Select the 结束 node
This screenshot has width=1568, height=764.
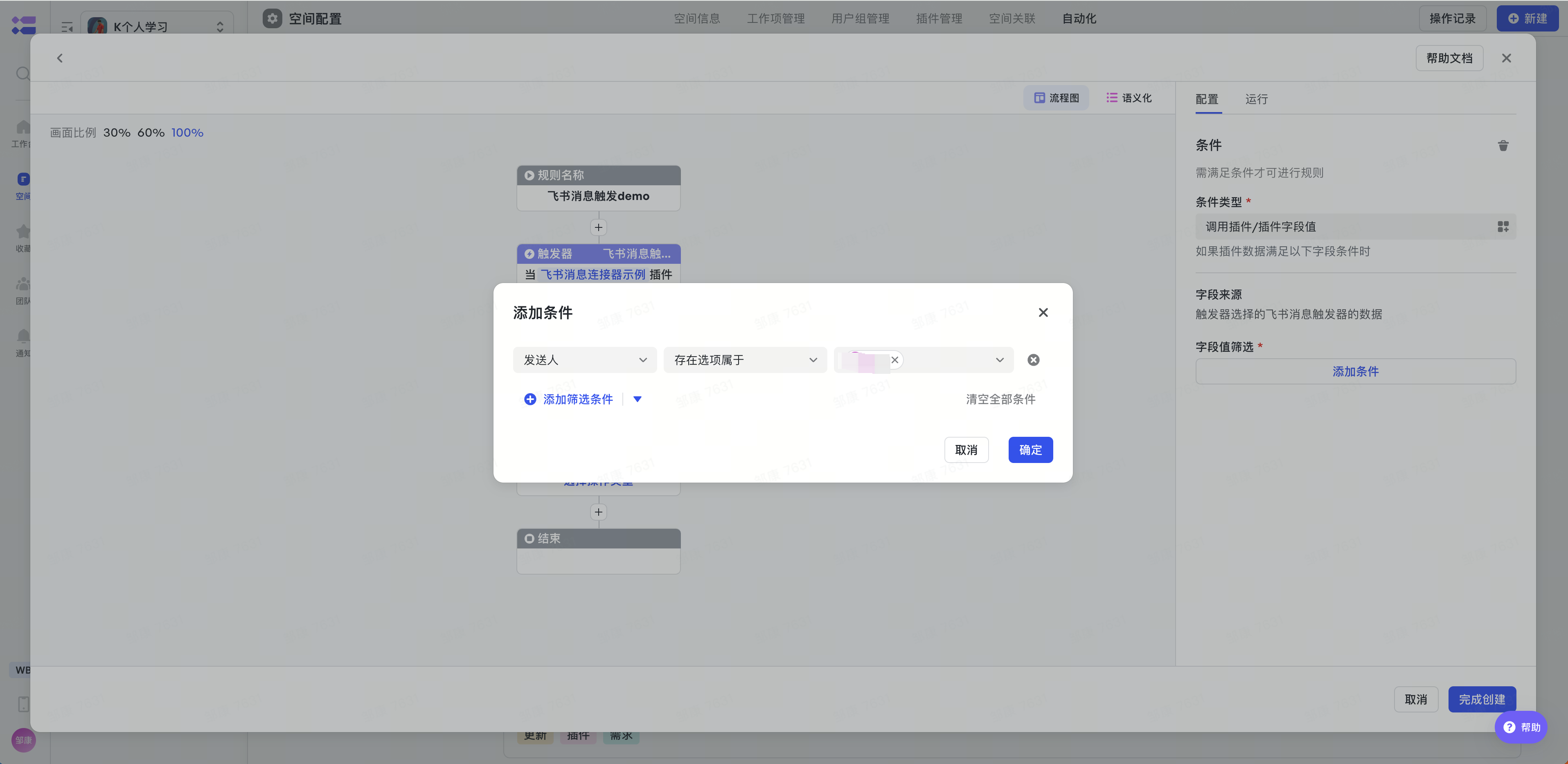pyautogui.click(x=598, y=551)
